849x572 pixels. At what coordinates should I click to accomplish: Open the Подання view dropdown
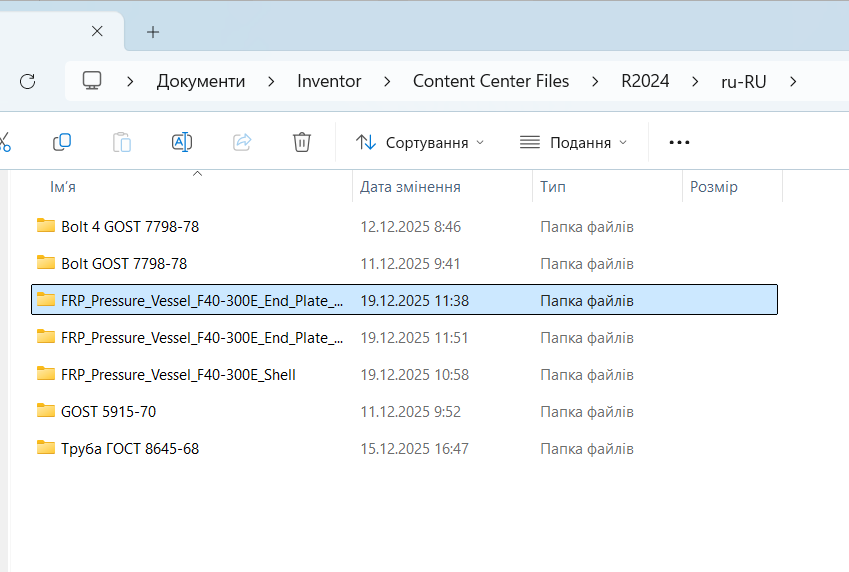click(573, 142)
